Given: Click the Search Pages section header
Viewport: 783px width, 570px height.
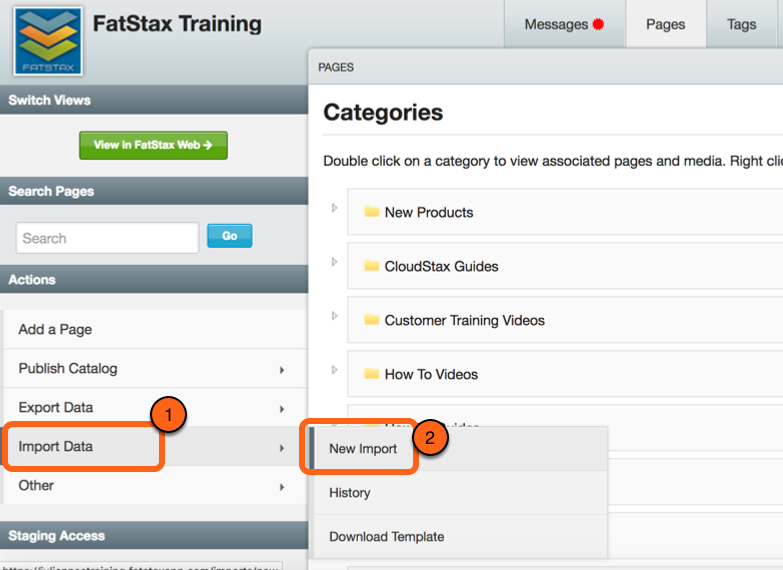Looking at the screenshot, I should (154, 191).
